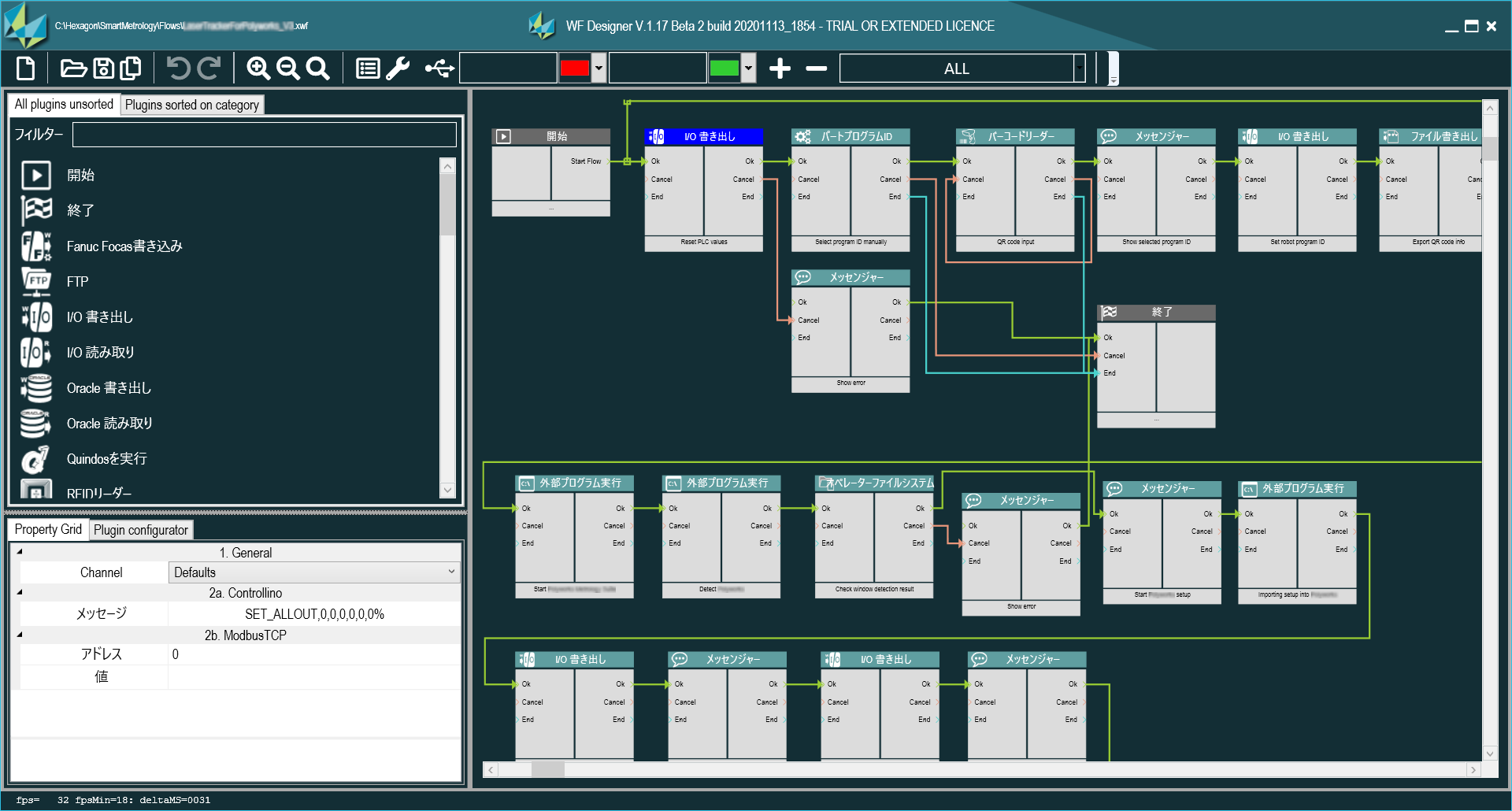
Task: Collapse the 1. General property group
Action: (x=20, y=552)
